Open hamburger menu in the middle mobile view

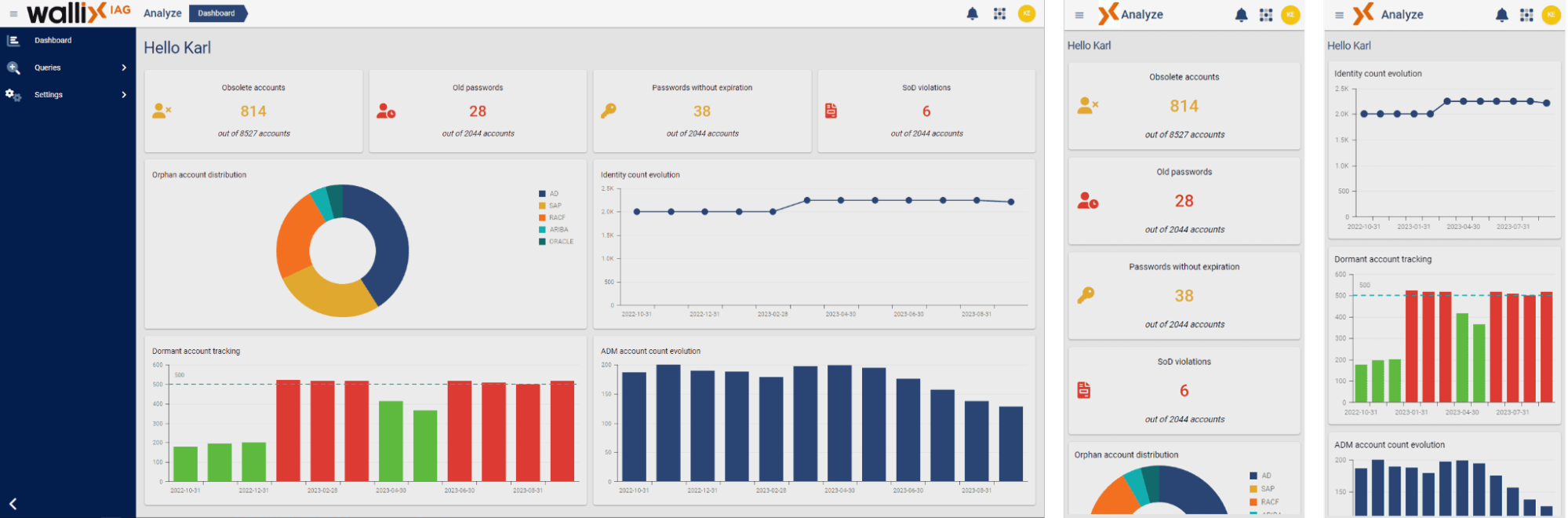pos(1079,15)
